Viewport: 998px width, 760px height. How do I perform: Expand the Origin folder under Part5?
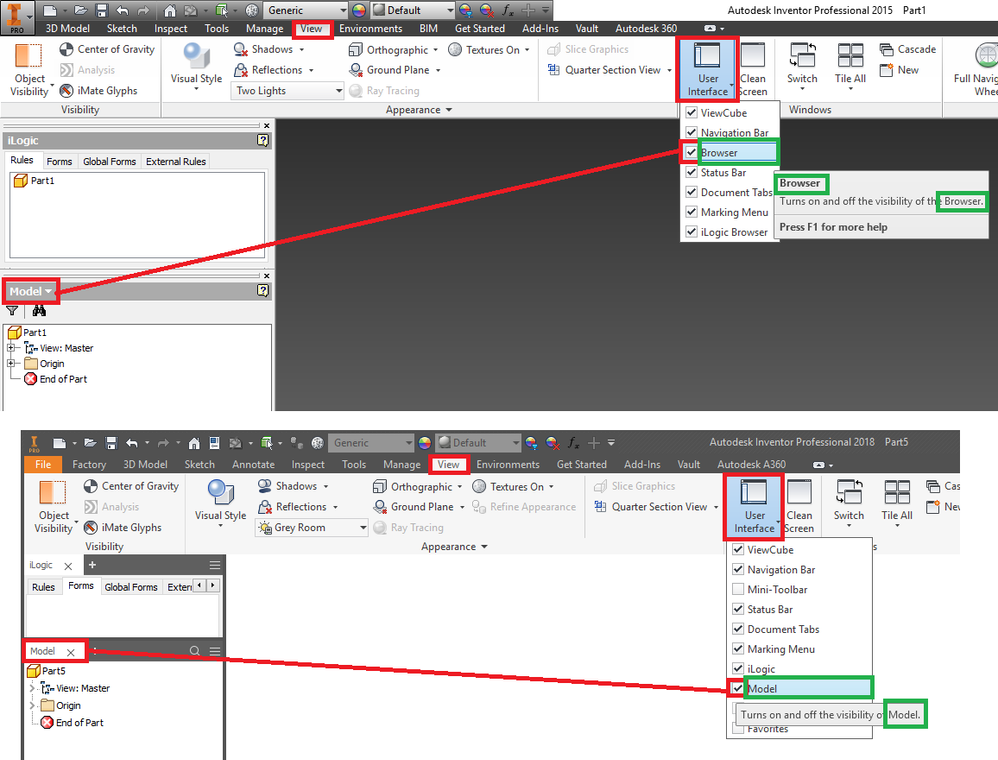point(32,705)
